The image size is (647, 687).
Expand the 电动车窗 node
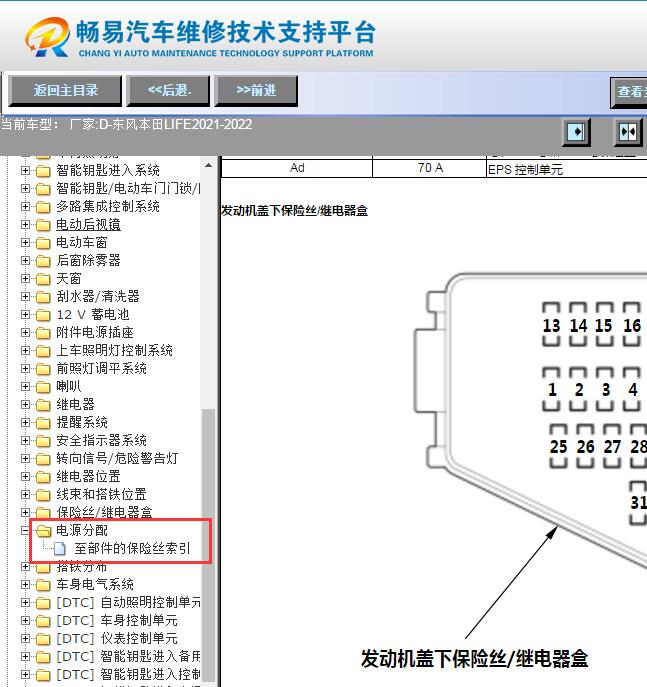coord(25,242)
